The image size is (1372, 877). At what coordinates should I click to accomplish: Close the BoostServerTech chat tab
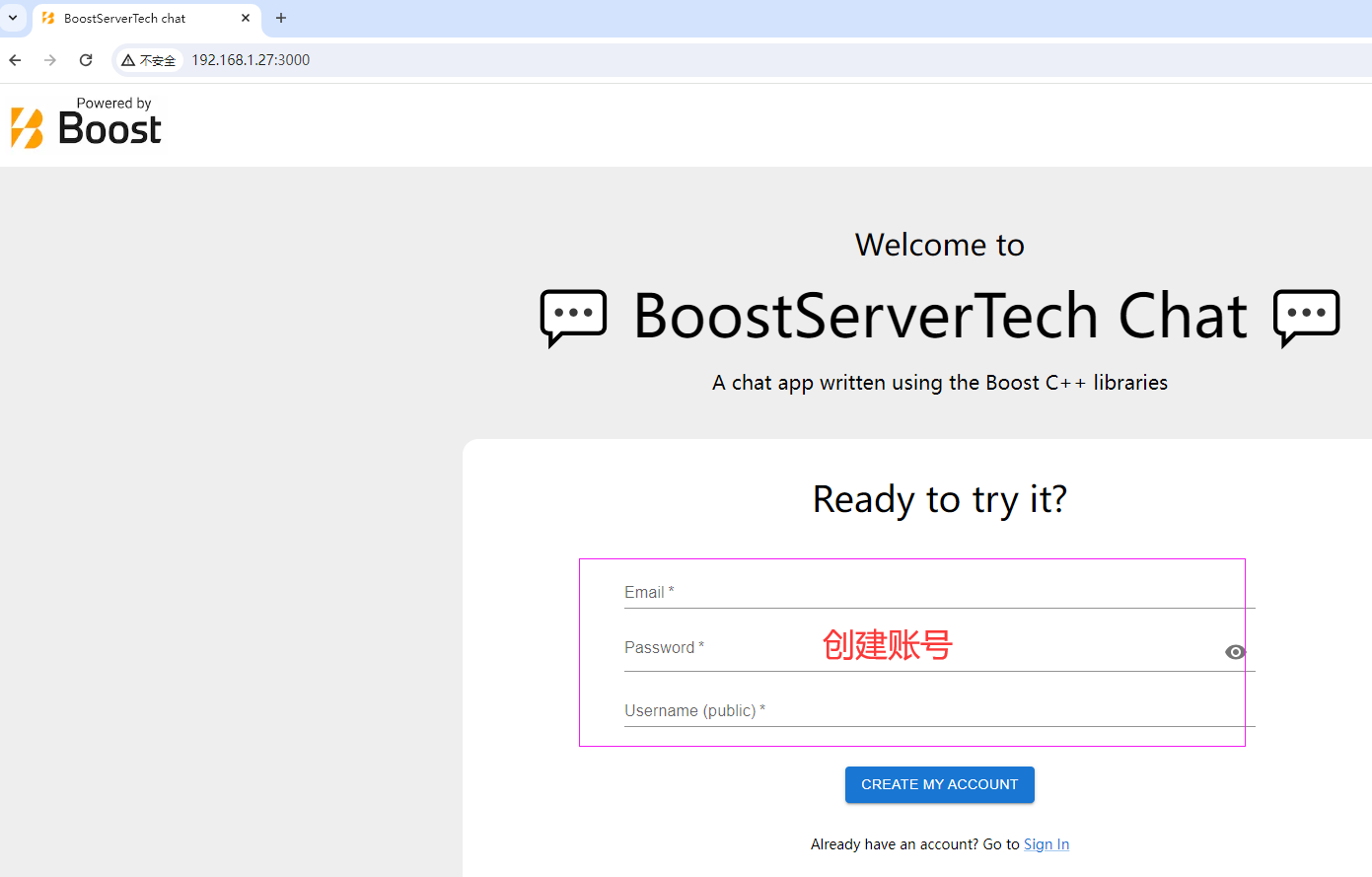(246, 18)
